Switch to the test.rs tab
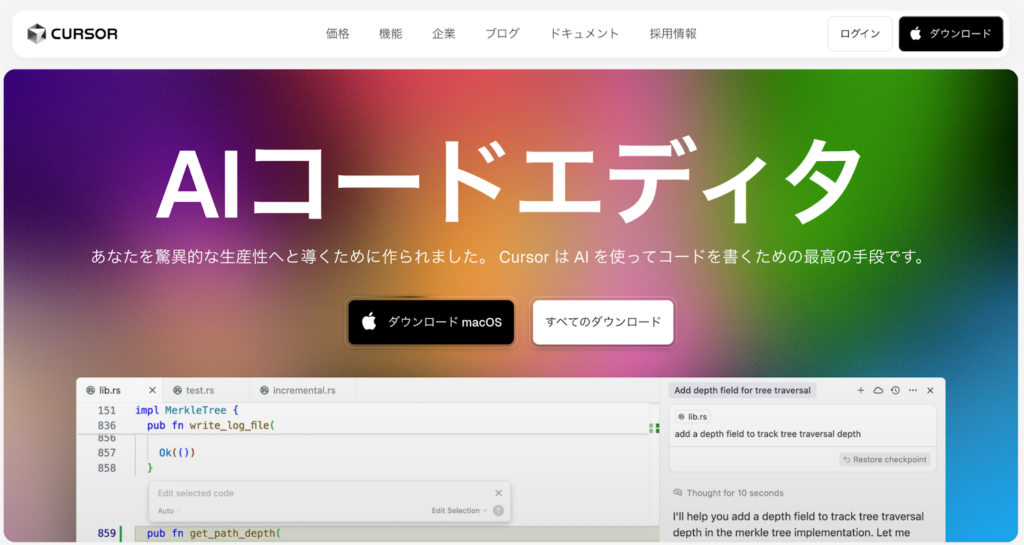The height and width of the screenshot is (545, 1024). click(200, 390)
